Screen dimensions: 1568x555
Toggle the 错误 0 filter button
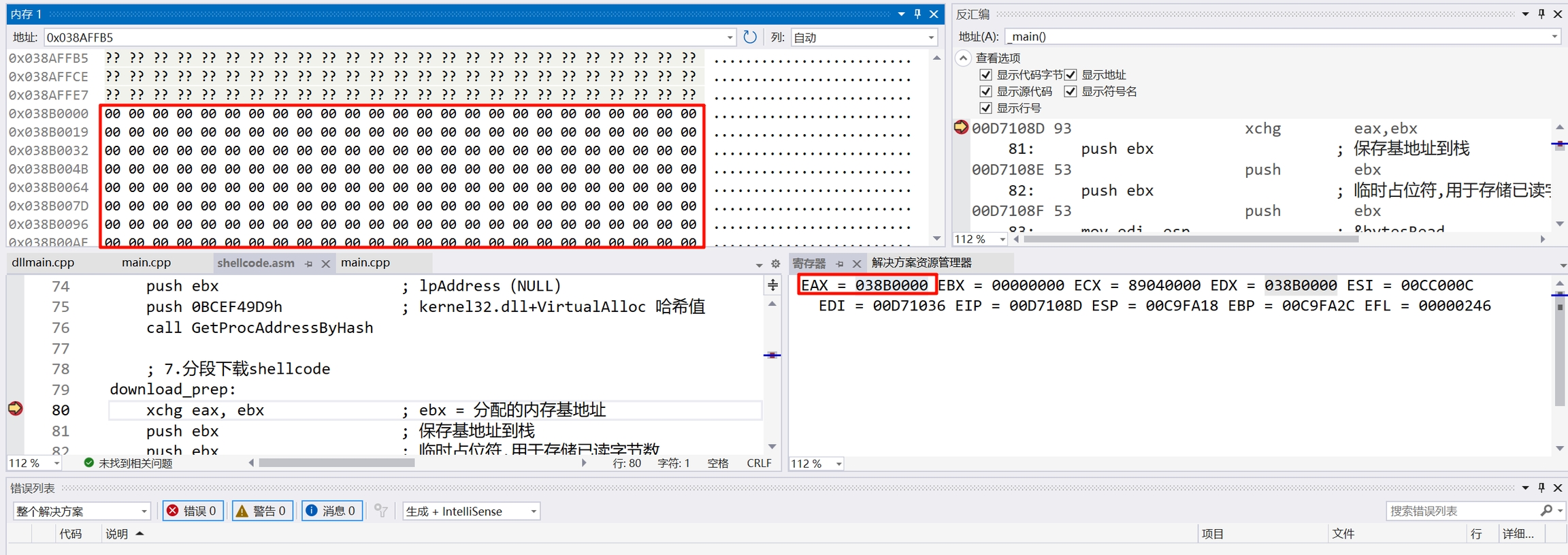click(x=193, y=511)
